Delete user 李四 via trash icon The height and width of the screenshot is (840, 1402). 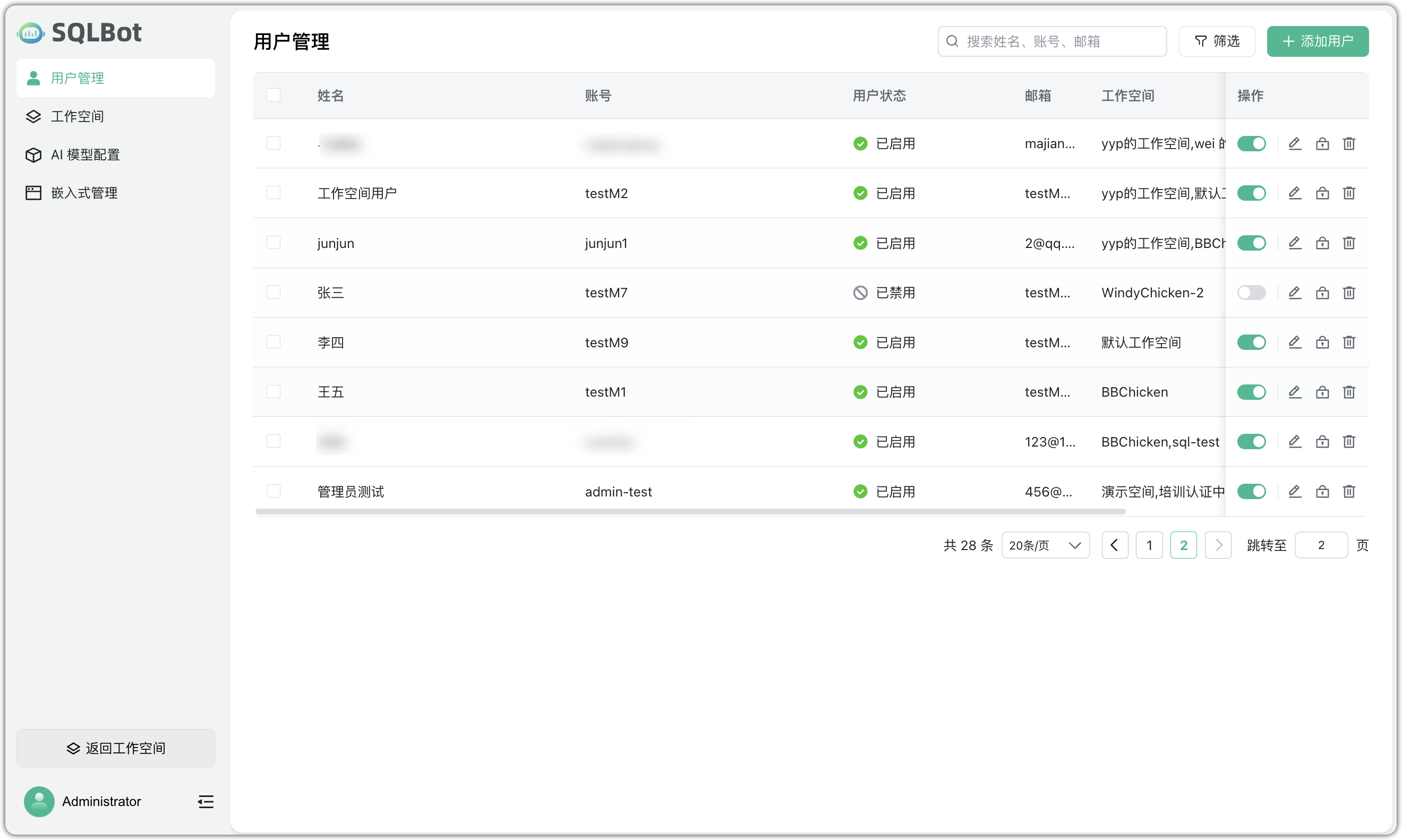[1349, 342]
